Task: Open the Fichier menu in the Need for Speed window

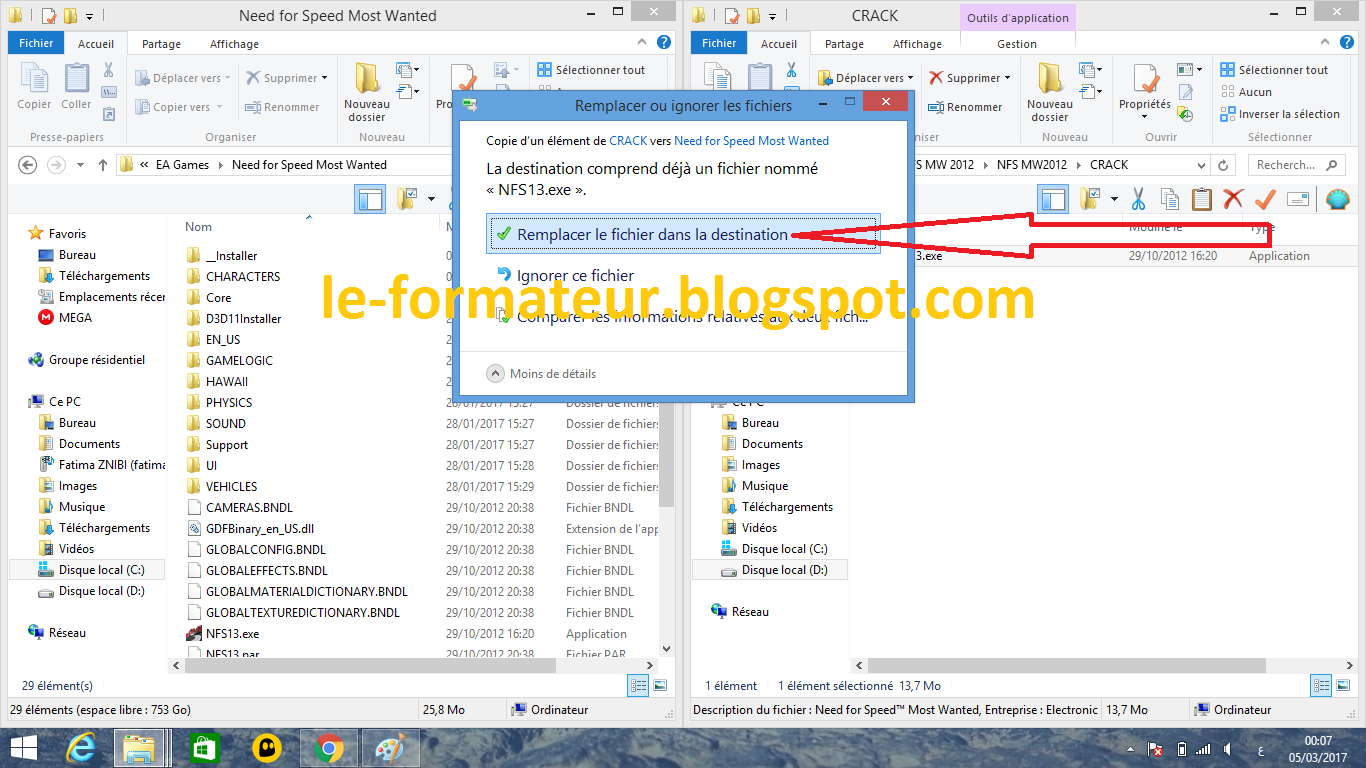Action: (x=36, y=43)
